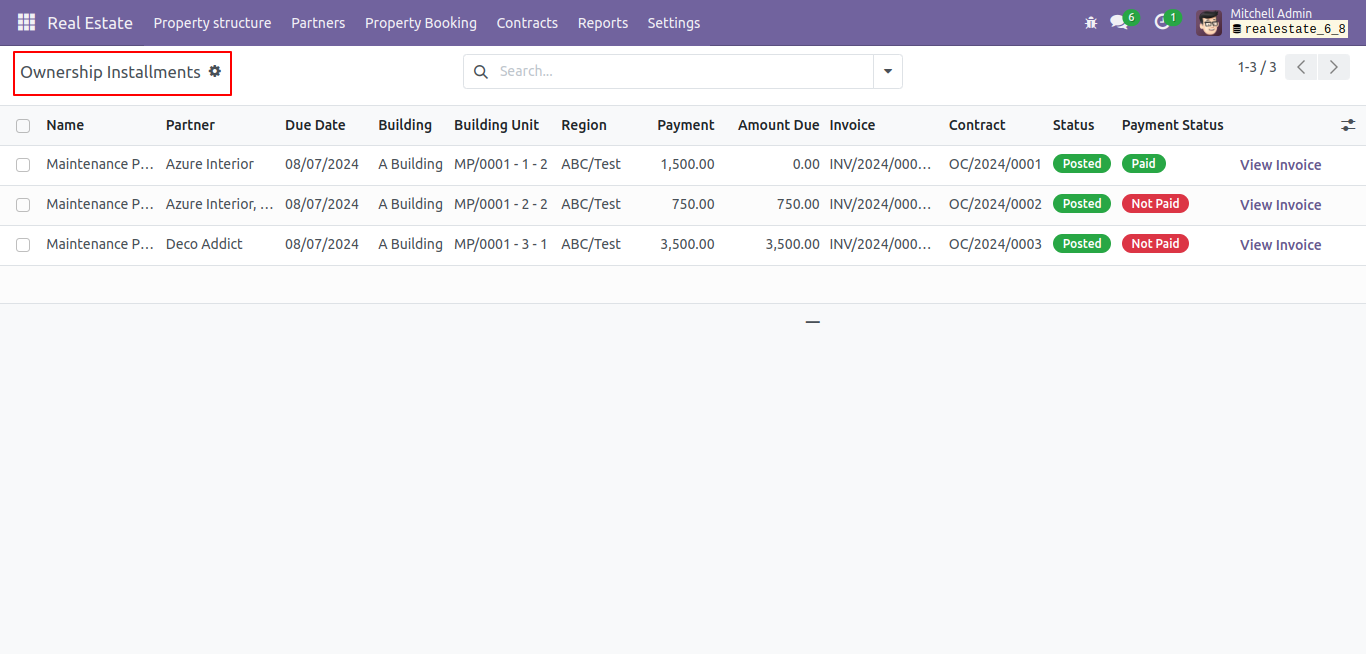Image resolution: width=1366 pixels, height=654 pixels.
Task: Sort by the Name column header
Action: click(x=65, y=125)
